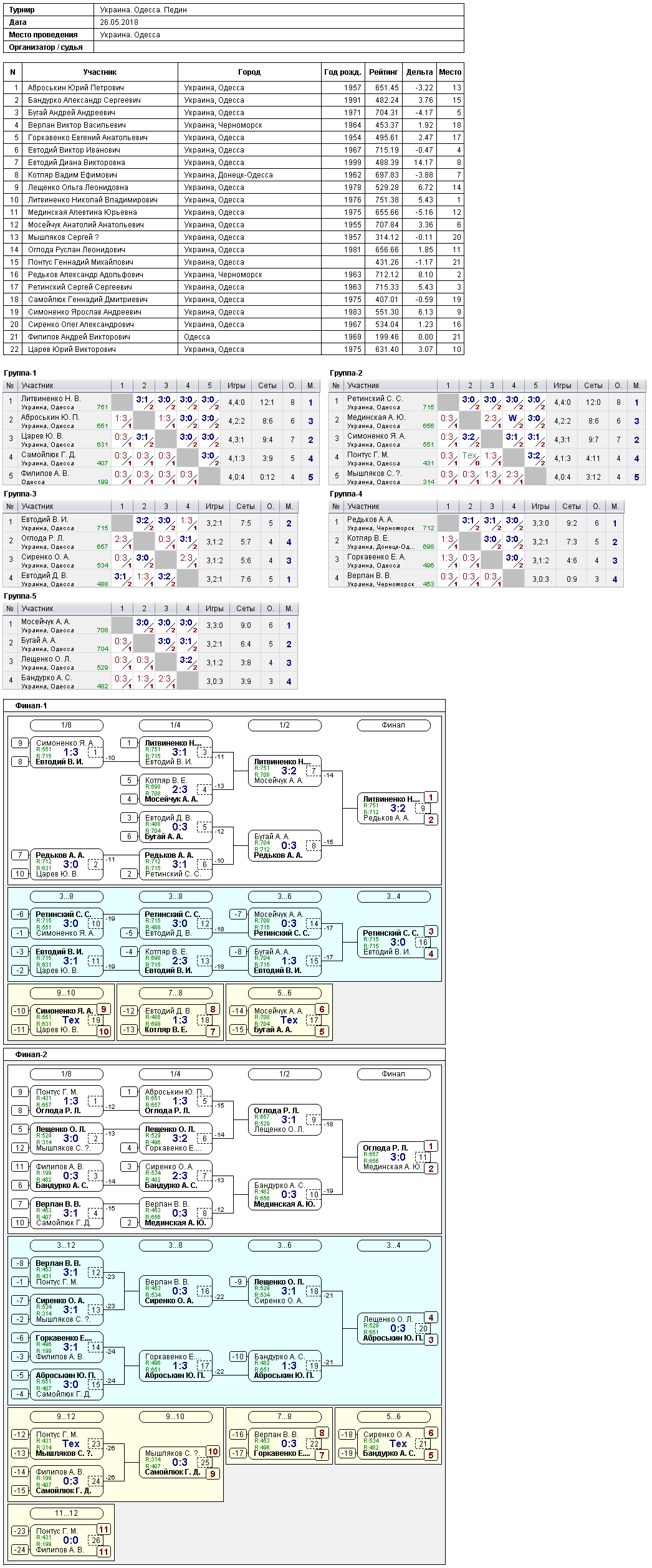Select participant 'Лещенко Ольга Леонидовна'

[78, 188]
